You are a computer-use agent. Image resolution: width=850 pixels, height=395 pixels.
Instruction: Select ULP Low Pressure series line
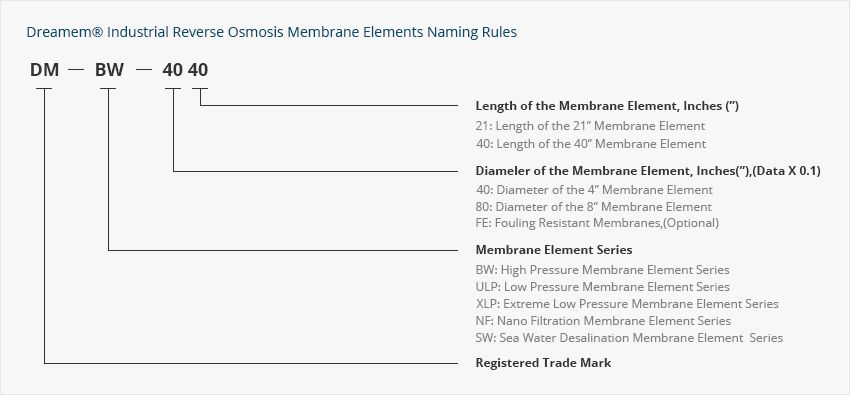tap(602, 287)
